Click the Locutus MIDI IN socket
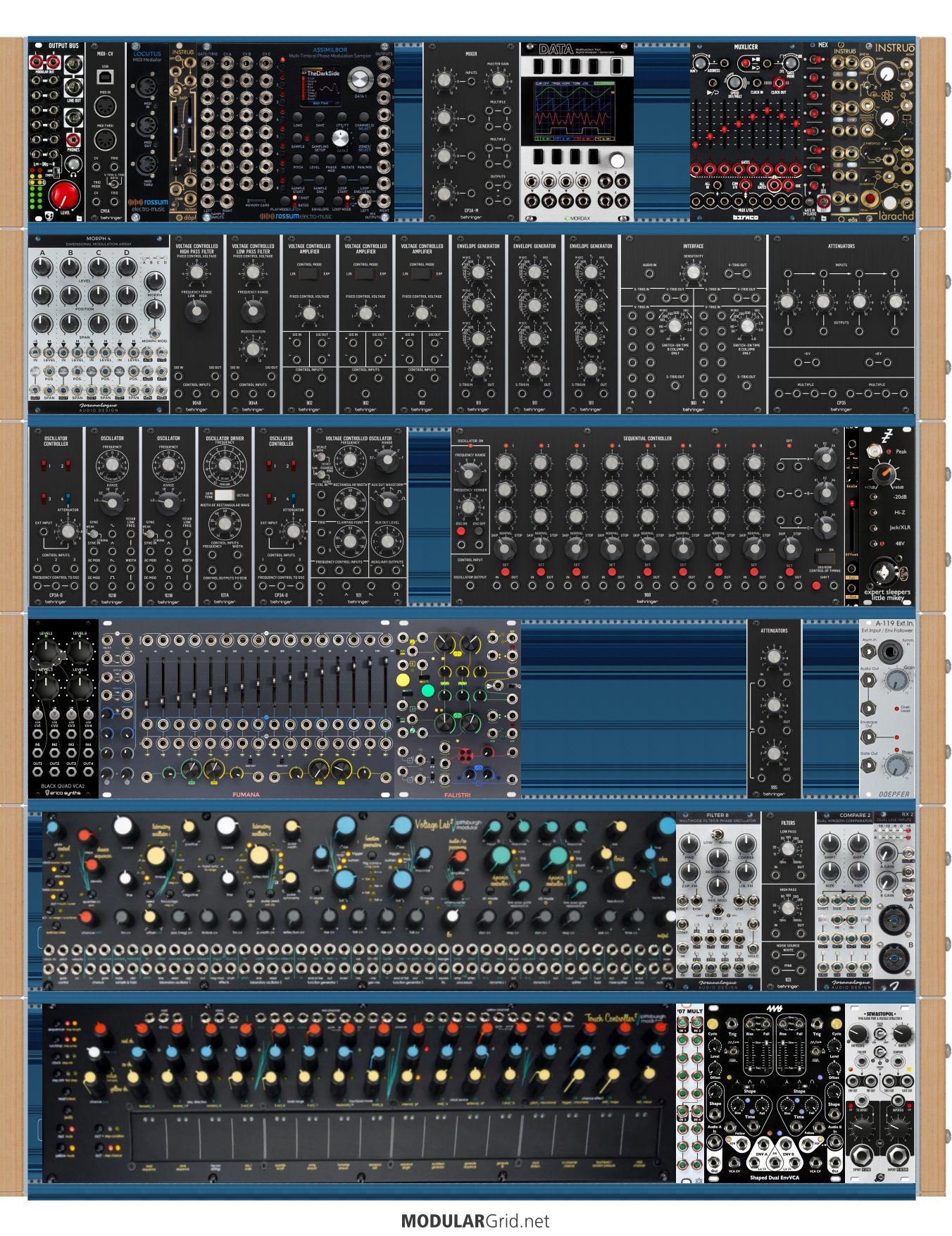Screen dimensions: 952x1236 point(148,87)
